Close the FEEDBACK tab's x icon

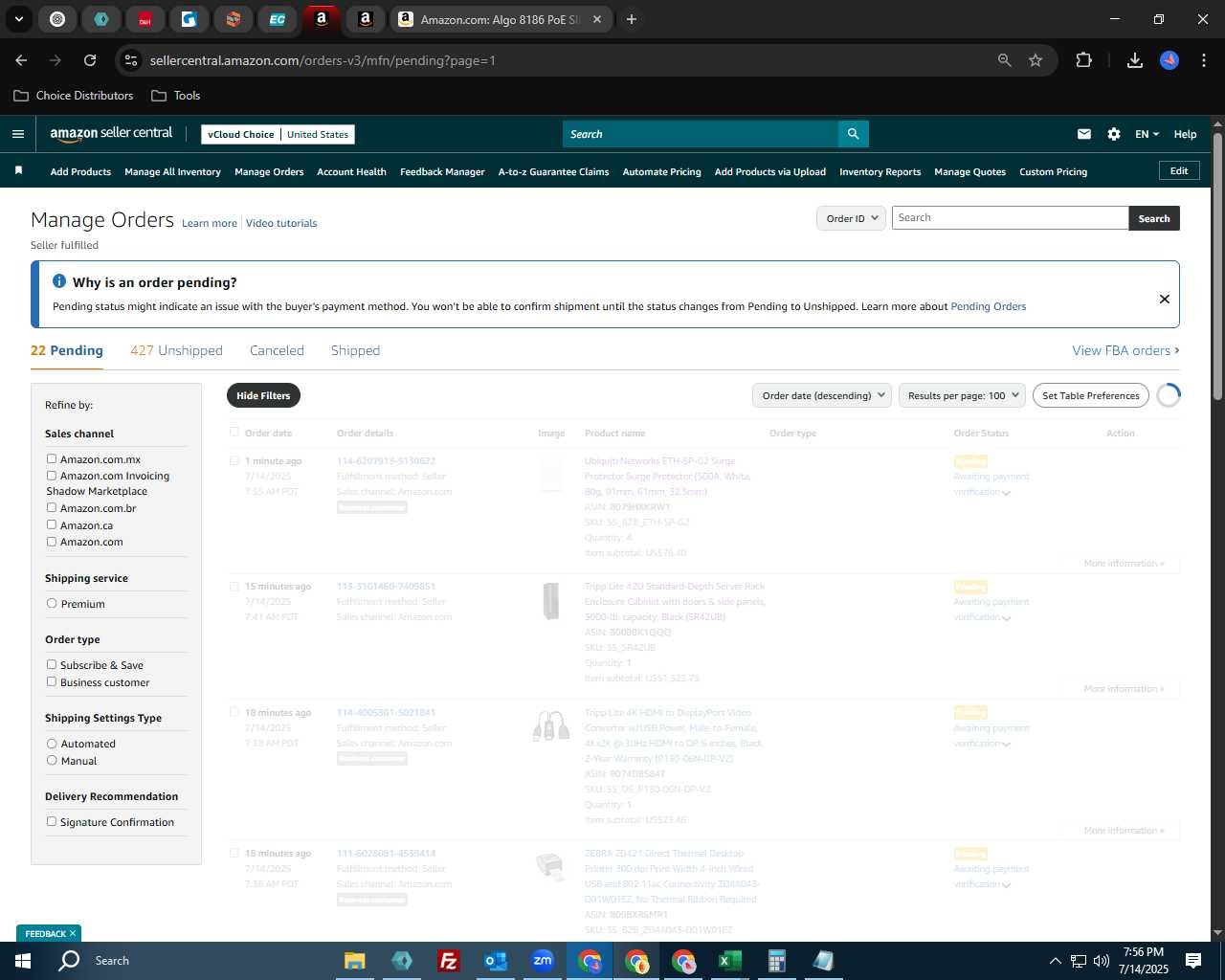click(x=73, y=933)
